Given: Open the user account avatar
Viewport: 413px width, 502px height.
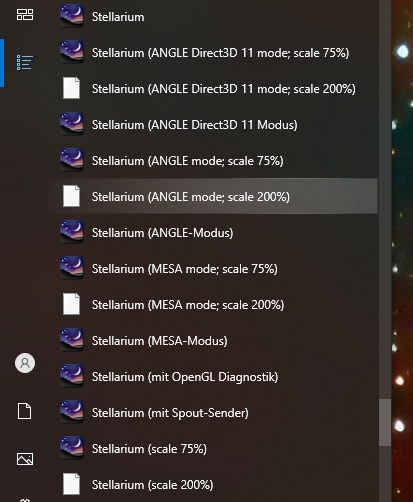Looking at the screenshot, I should click(25, 363).
